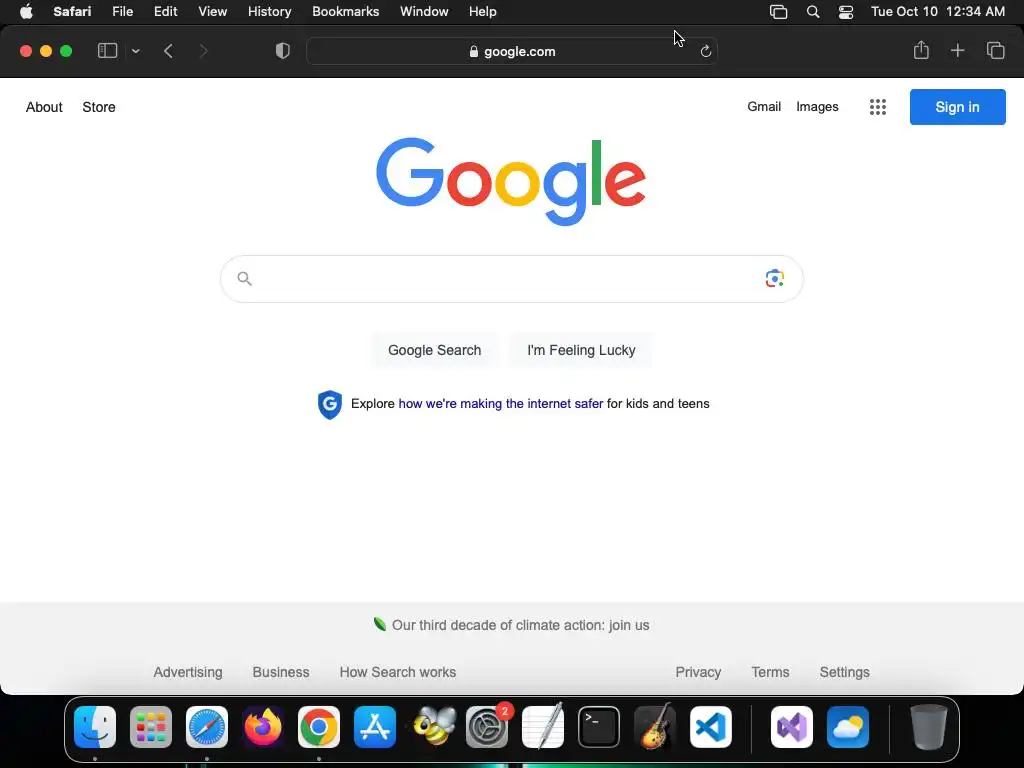1024x768 pixels.
Task: Open purple Visual Studio from the Dock
Action: coord(792,727)
